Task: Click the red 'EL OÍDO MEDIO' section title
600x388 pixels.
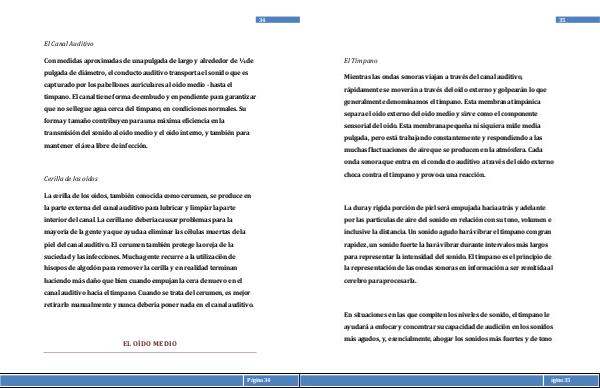Action: click(150, 344)
